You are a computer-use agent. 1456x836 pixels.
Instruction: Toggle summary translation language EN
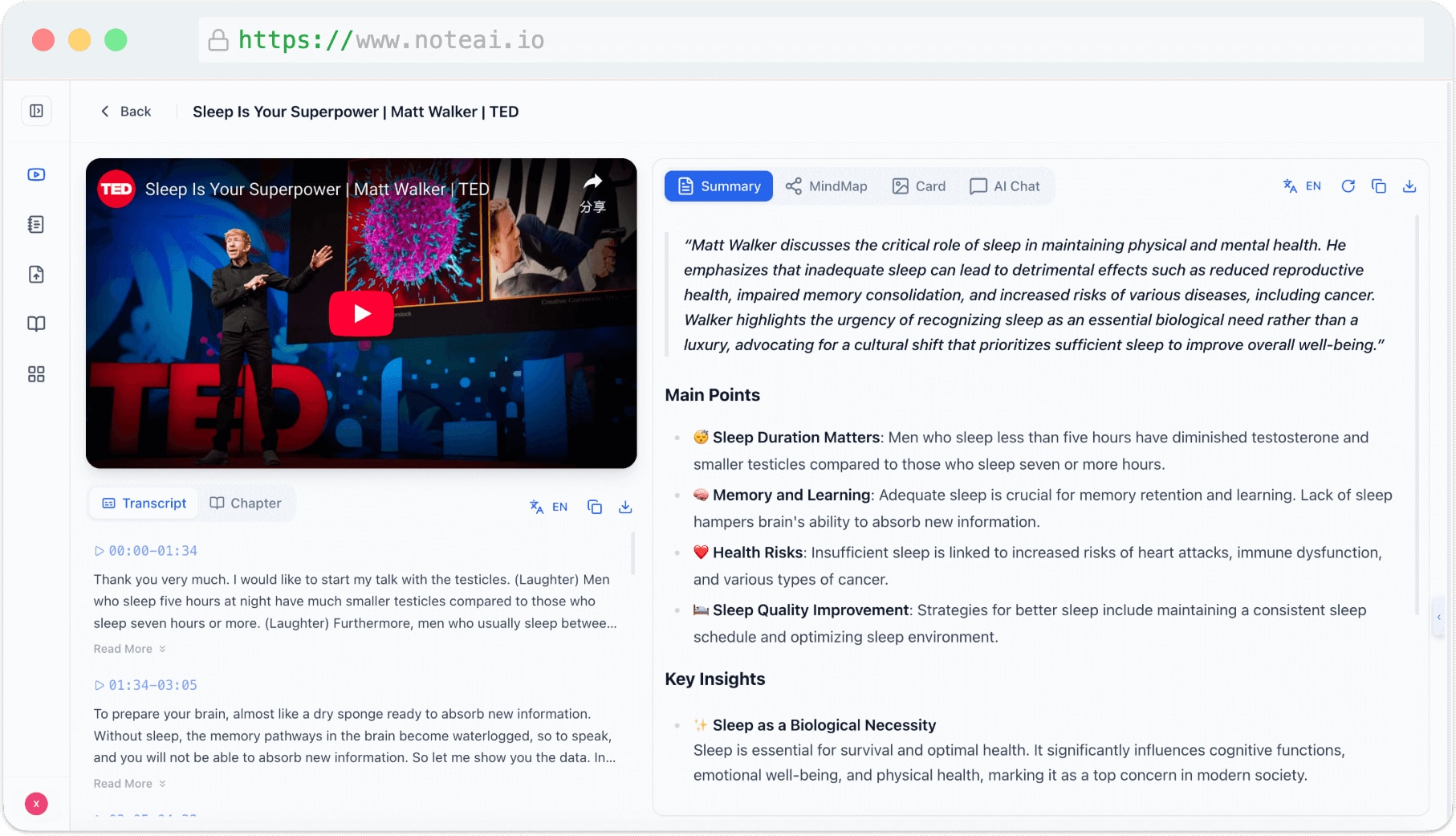point(1301,186)
